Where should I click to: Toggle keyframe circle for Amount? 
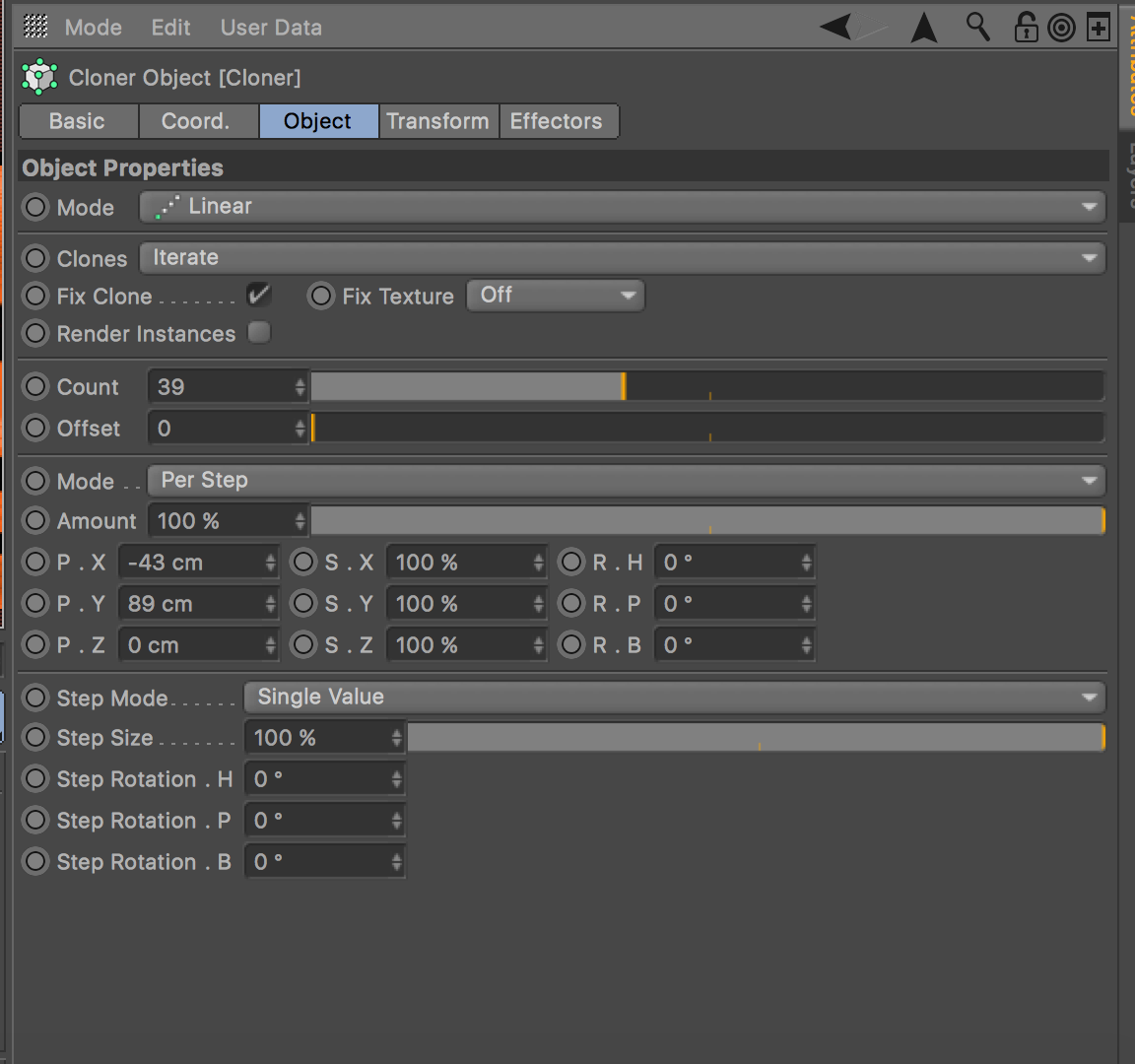(34, 520)
